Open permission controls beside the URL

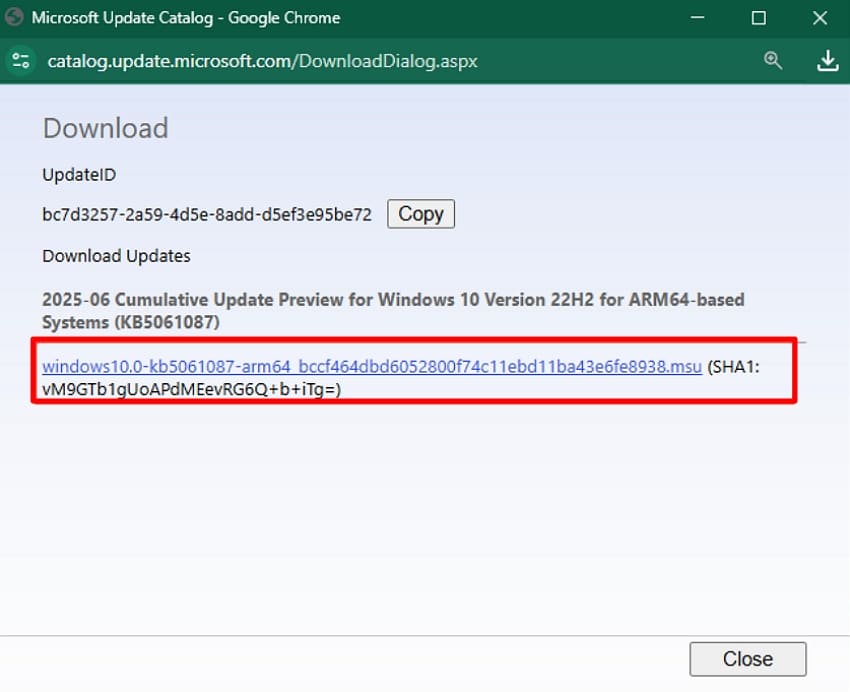point(20,60)
